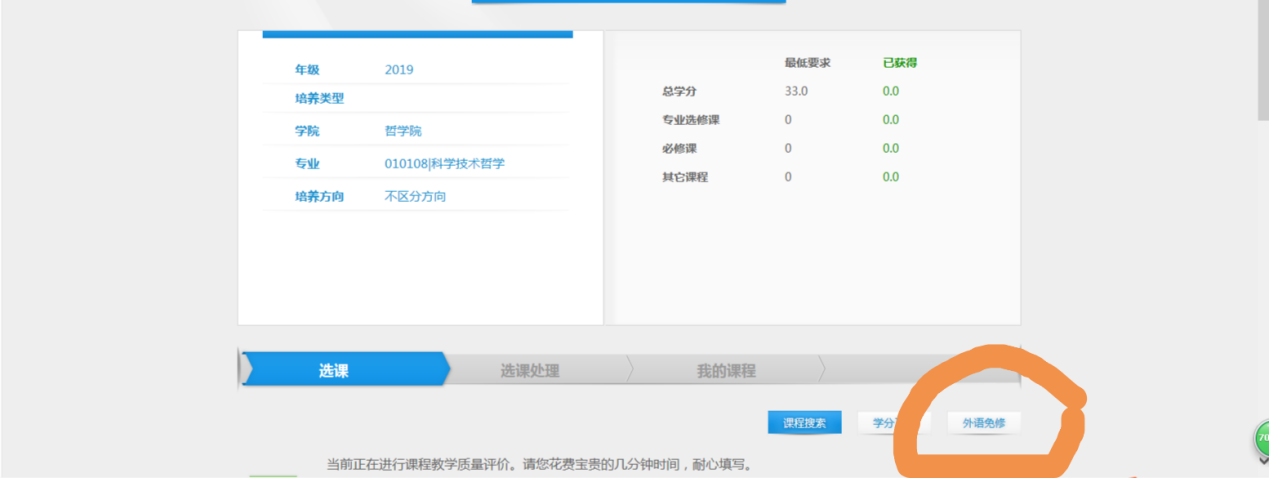
Task: Click the blue bar at page top
Action: [628, 2]
